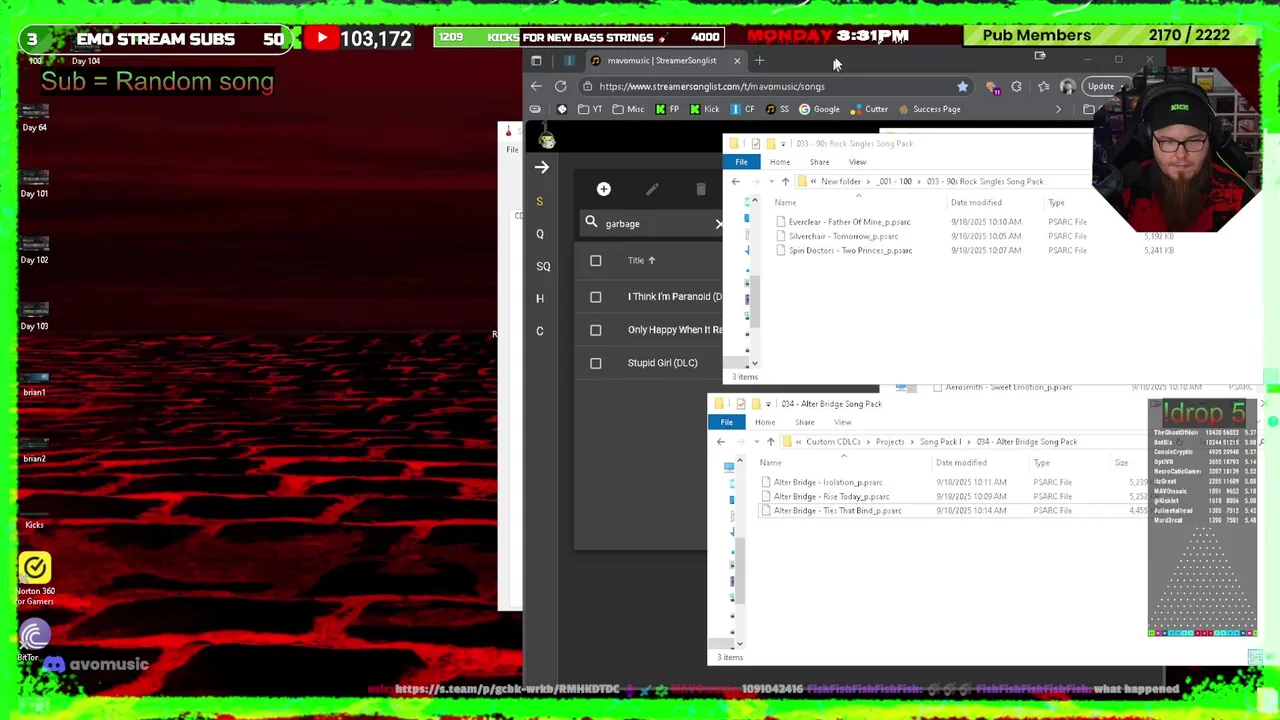Click the pencil edit icon in StreamerSonglist

[x=652, y=189]
